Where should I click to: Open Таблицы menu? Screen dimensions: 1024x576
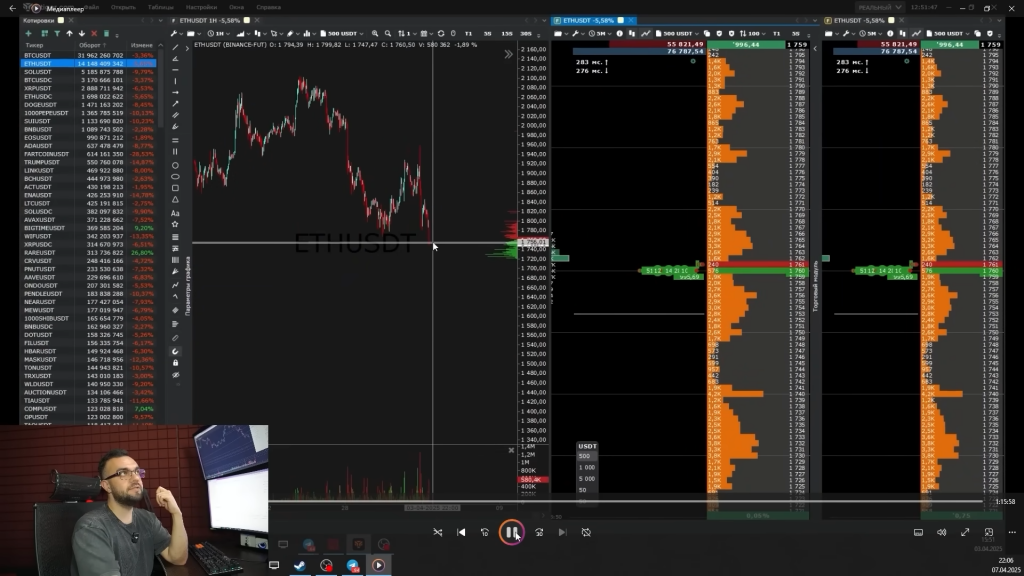(161, 7)
